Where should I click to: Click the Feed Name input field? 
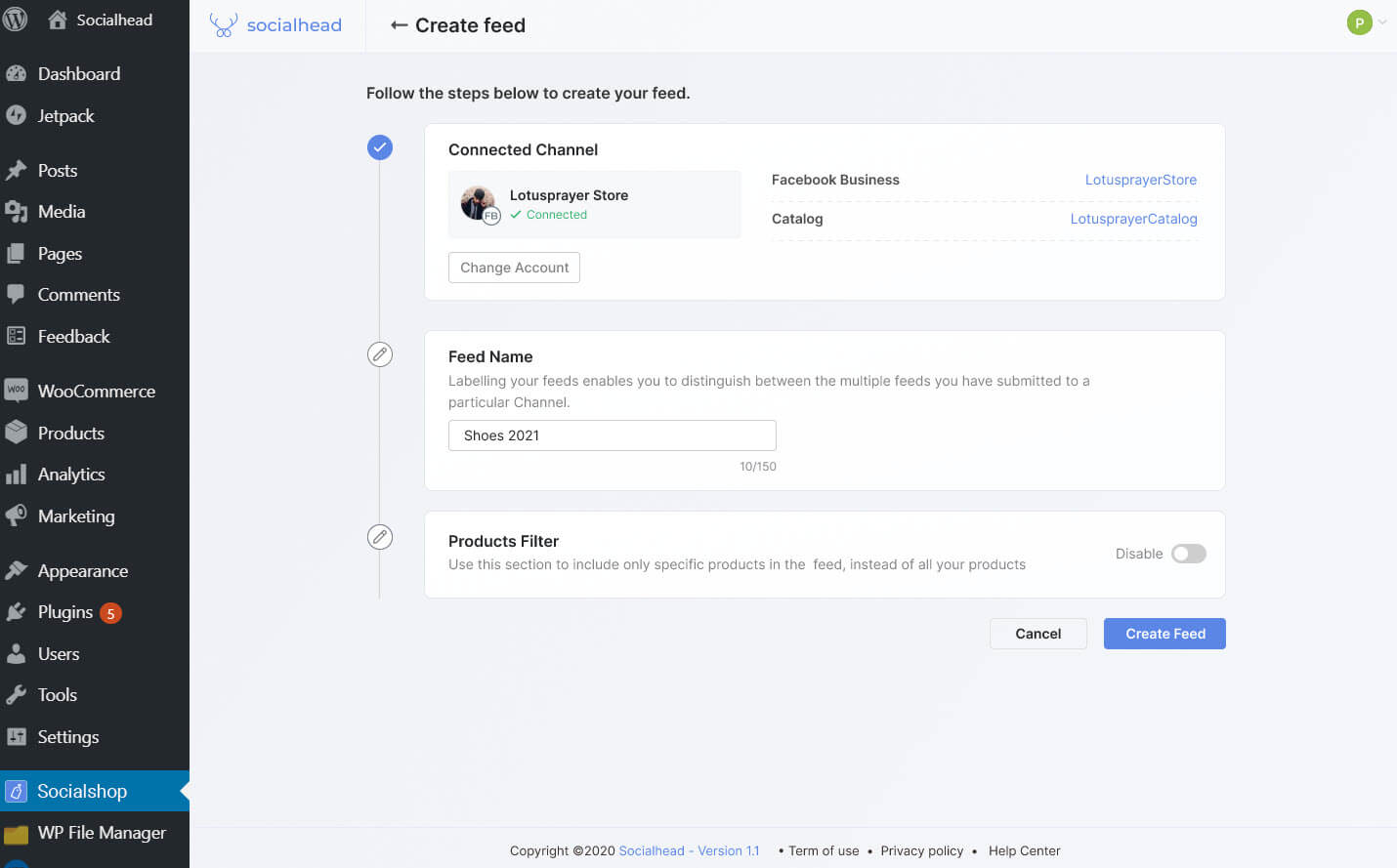612,435
